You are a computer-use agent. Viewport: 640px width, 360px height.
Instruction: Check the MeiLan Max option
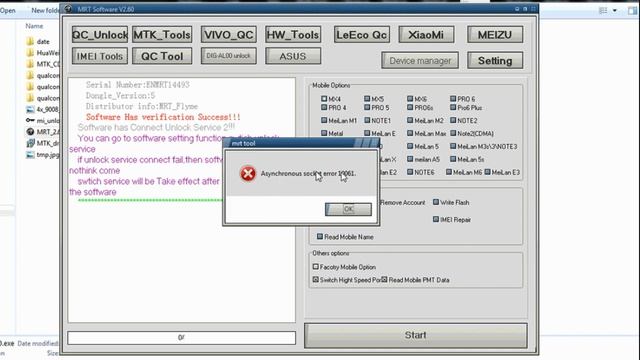pyautogui.click(x=410, y=133)
